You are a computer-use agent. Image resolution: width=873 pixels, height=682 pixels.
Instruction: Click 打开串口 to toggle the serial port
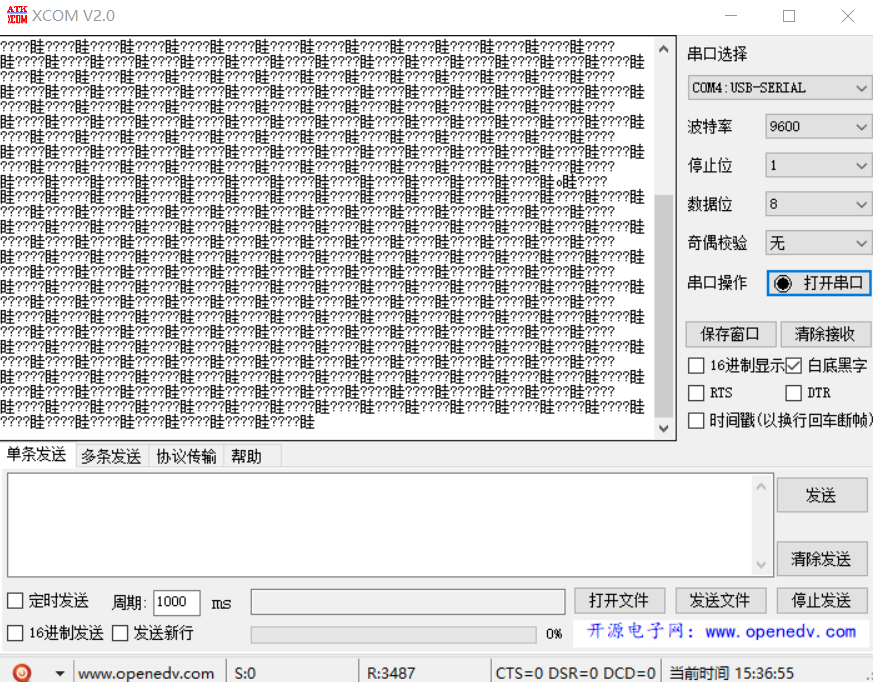pyautogui.click(x=818, y=283)
